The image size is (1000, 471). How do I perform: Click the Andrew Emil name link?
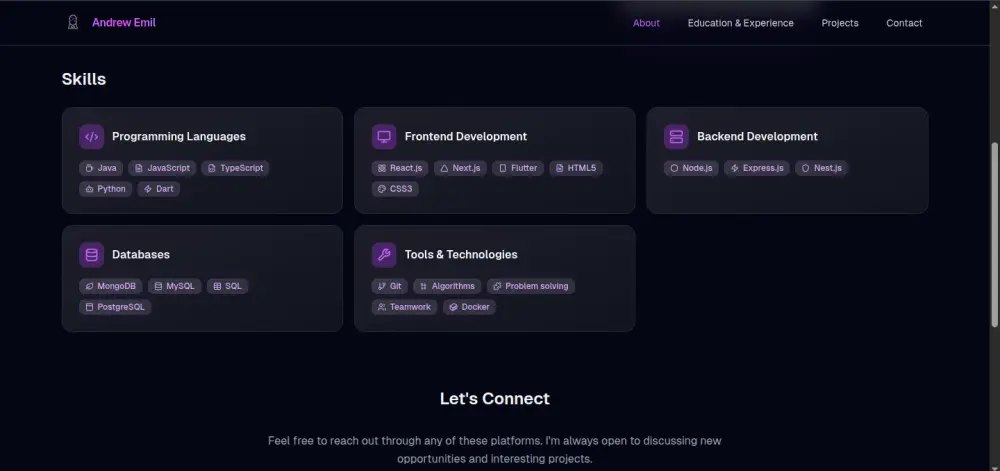[124, 23]
